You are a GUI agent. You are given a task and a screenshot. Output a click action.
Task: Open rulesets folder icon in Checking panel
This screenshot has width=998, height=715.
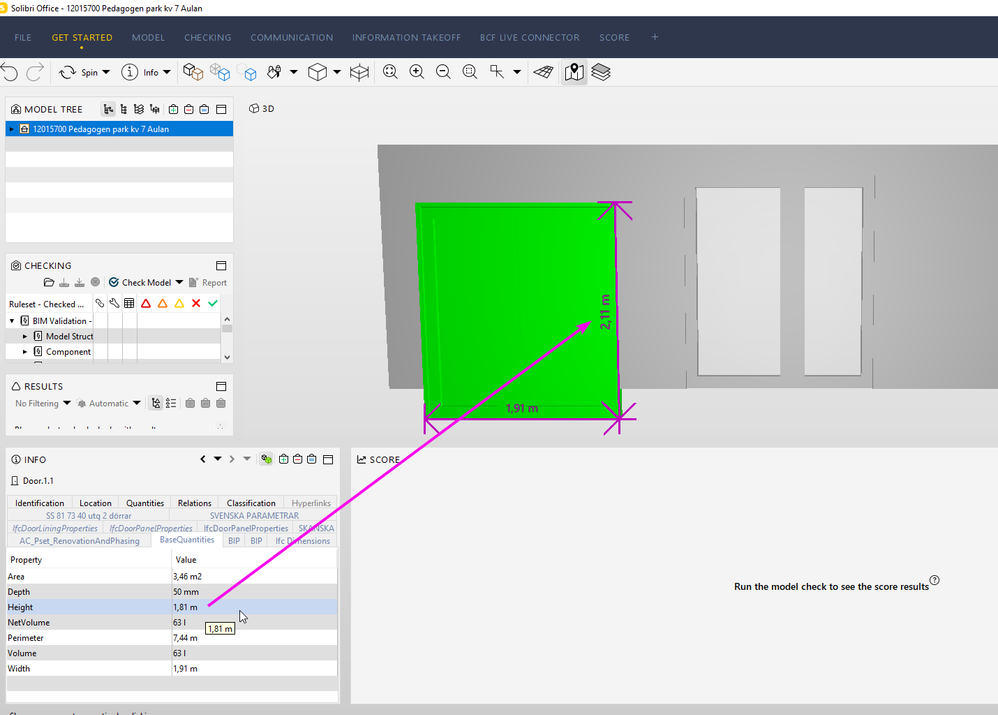pyautogui.click(x=49, y=282)
